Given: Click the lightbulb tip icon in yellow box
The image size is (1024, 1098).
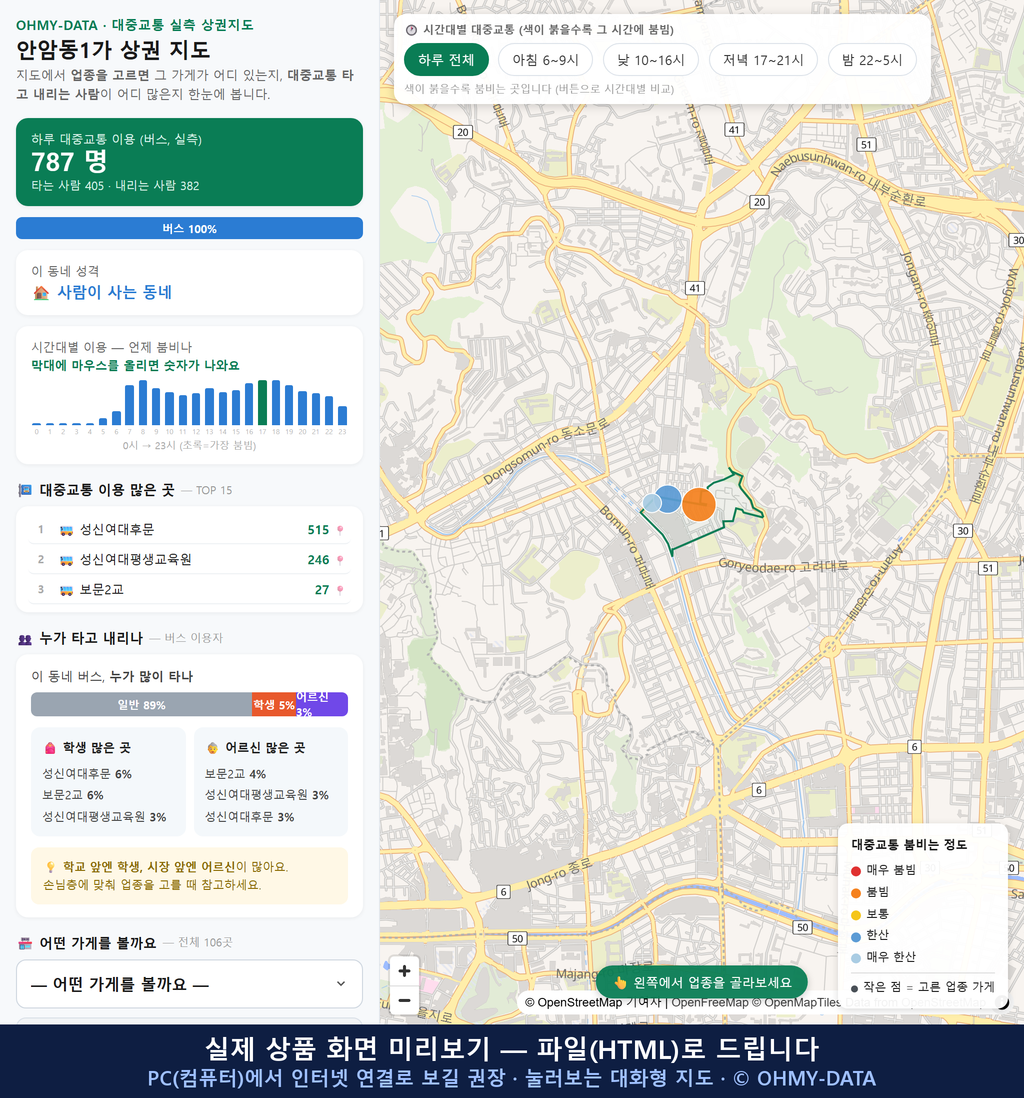Looking at the screenshot, I should pos(50,867).
